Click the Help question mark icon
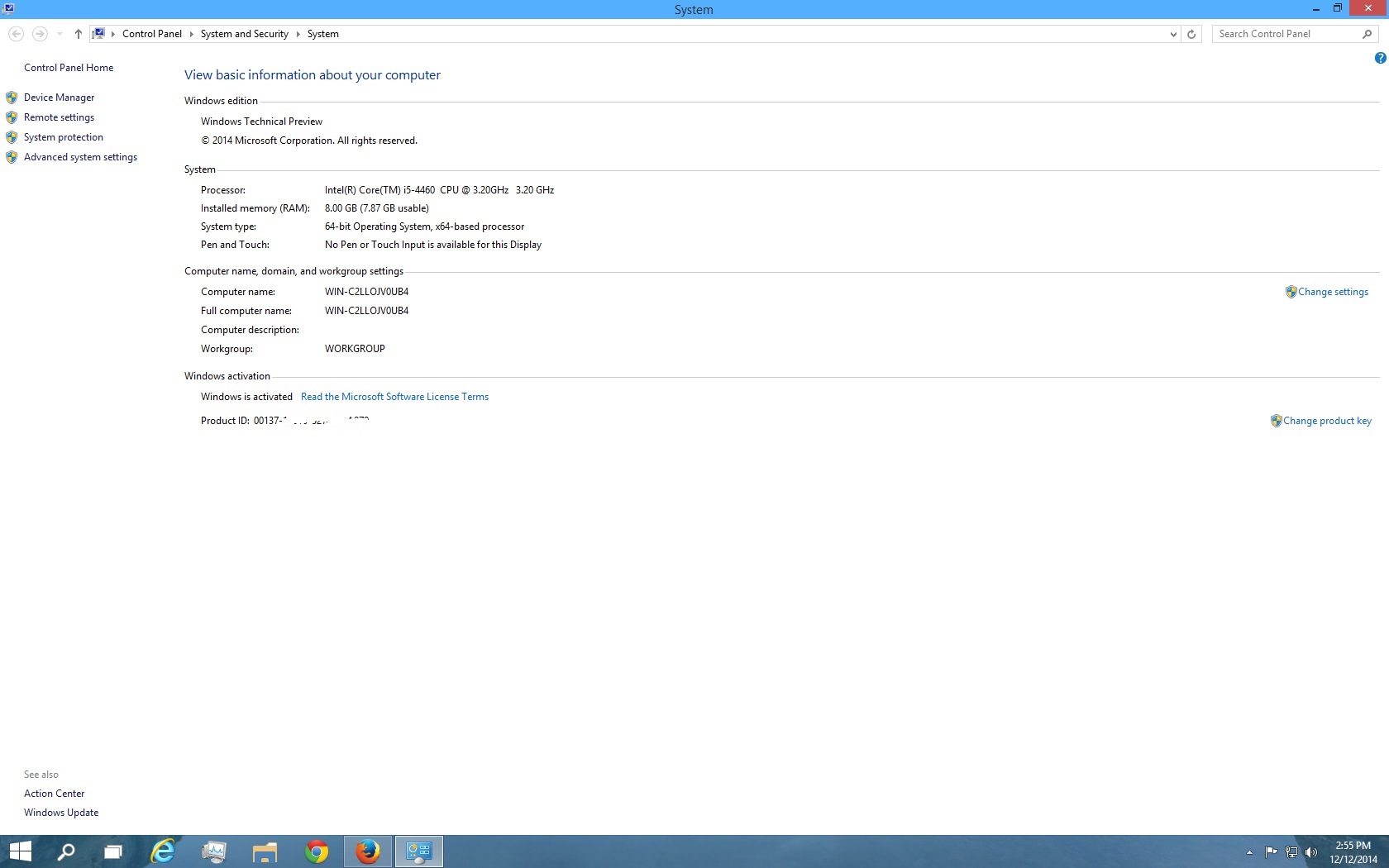Screen dimensions: 1389x868 coord(1380,58)
